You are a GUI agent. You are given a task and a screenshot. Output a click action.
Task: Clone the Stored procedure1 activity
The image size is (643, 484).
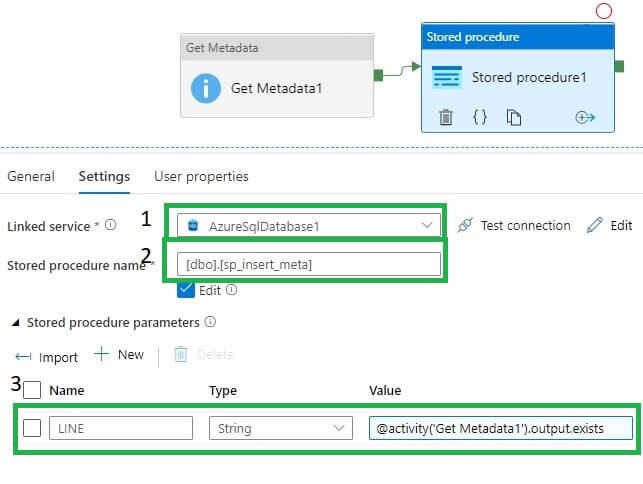[x=514, y=117]
